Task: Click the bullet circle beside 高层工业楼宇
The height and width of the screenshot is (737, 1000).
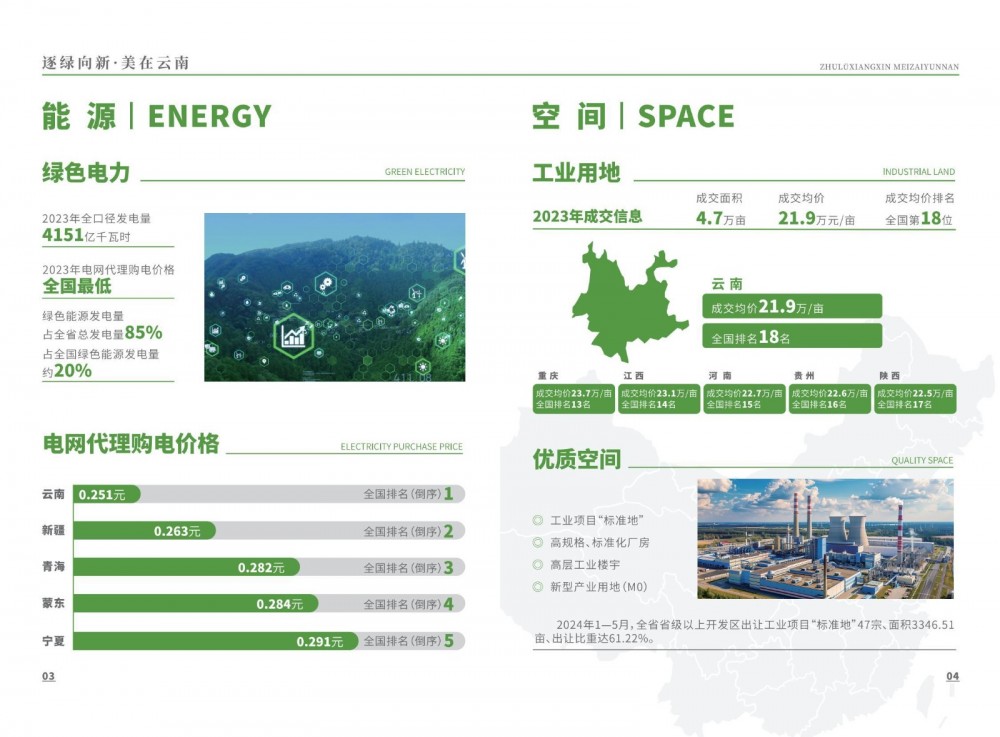Action: pos(538,564)
